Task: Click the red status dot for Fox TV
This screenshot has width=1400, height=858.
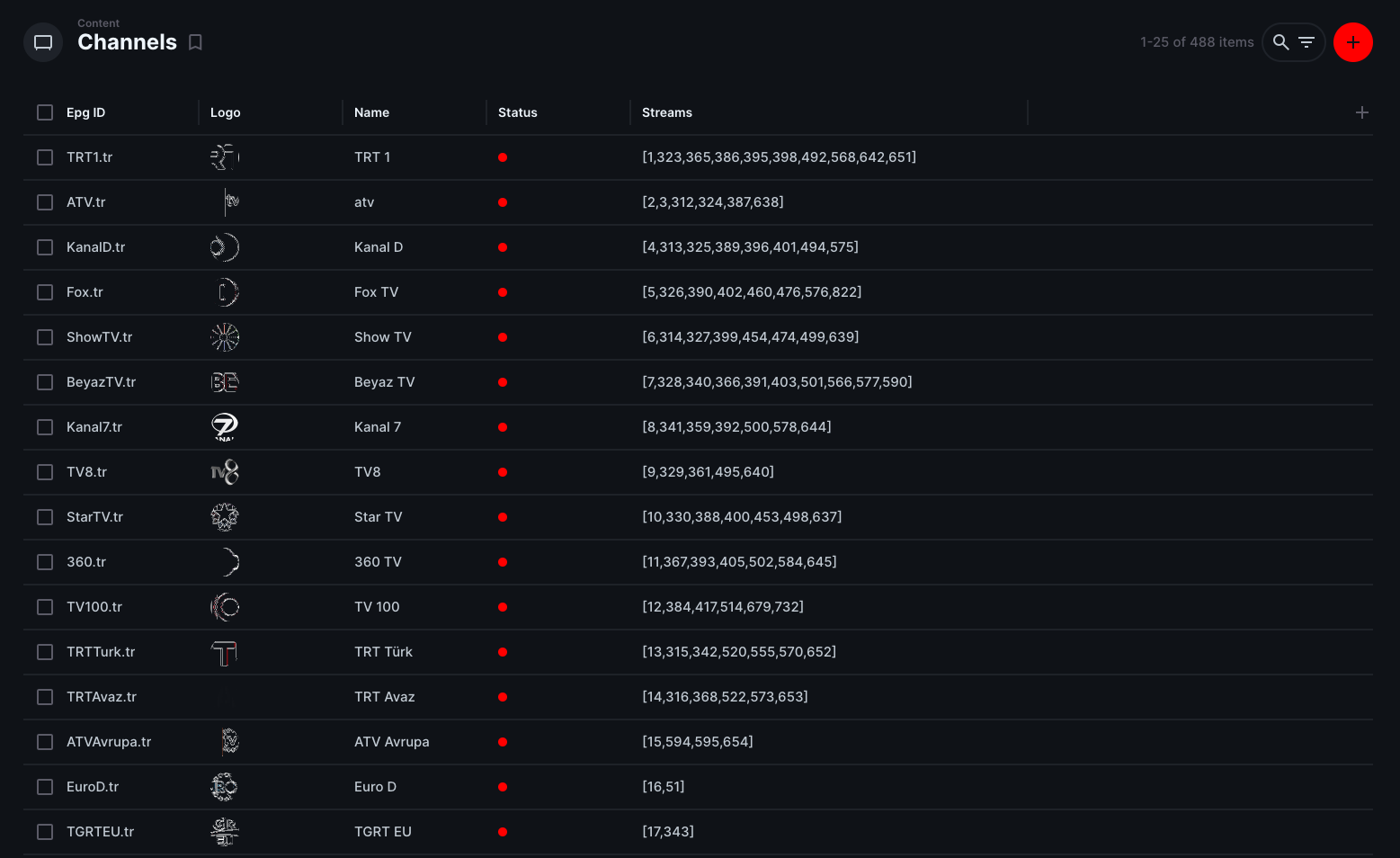Action: click(x=503, y=292)
